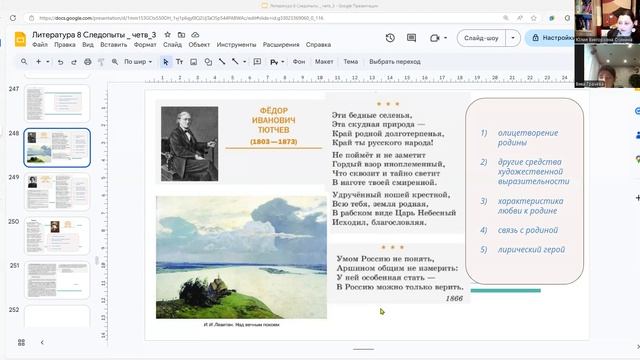This screenshot has width=640, height=360.
Task: Start the Слайд-шоу presentation
Action: (x=481, y=38)
